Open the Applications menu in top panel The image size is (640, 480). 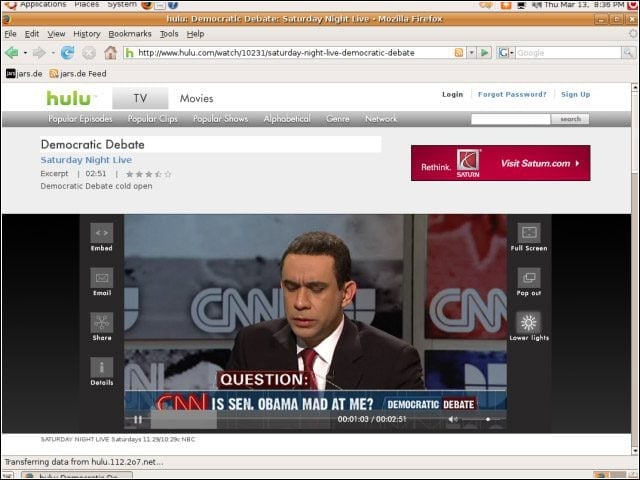43,4
